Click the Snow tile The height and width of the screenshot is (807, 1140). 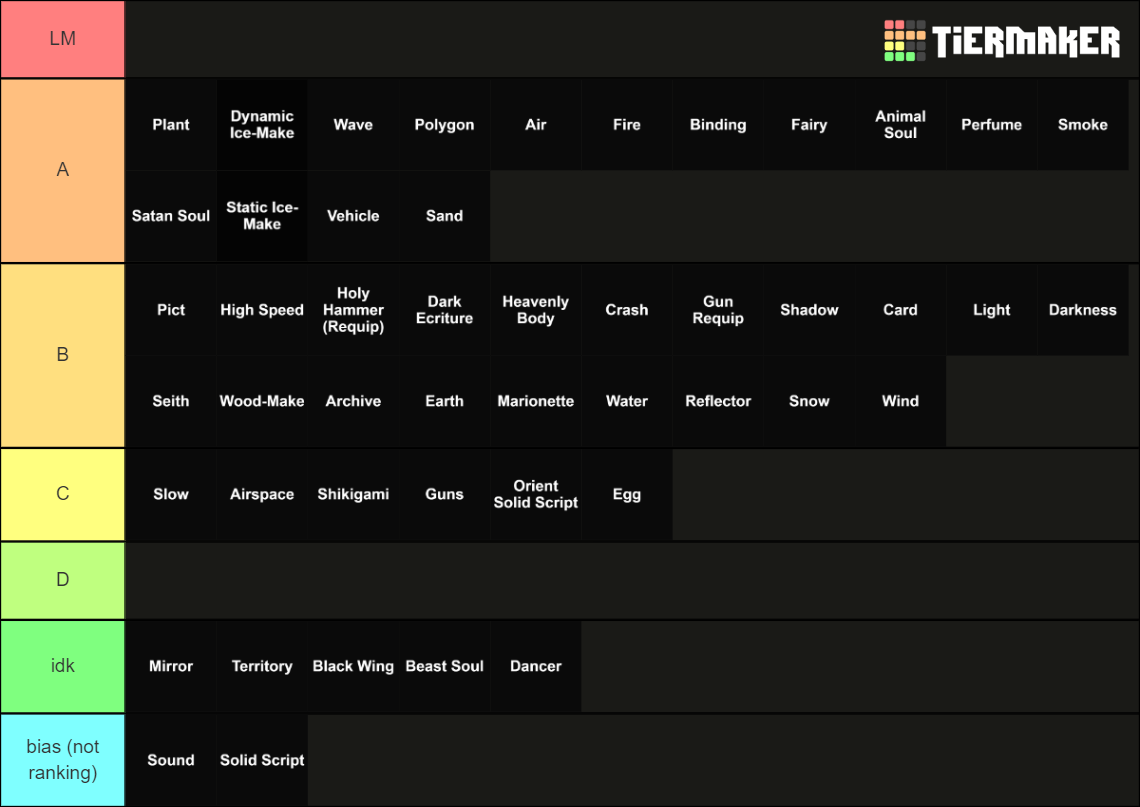point(809,401)
